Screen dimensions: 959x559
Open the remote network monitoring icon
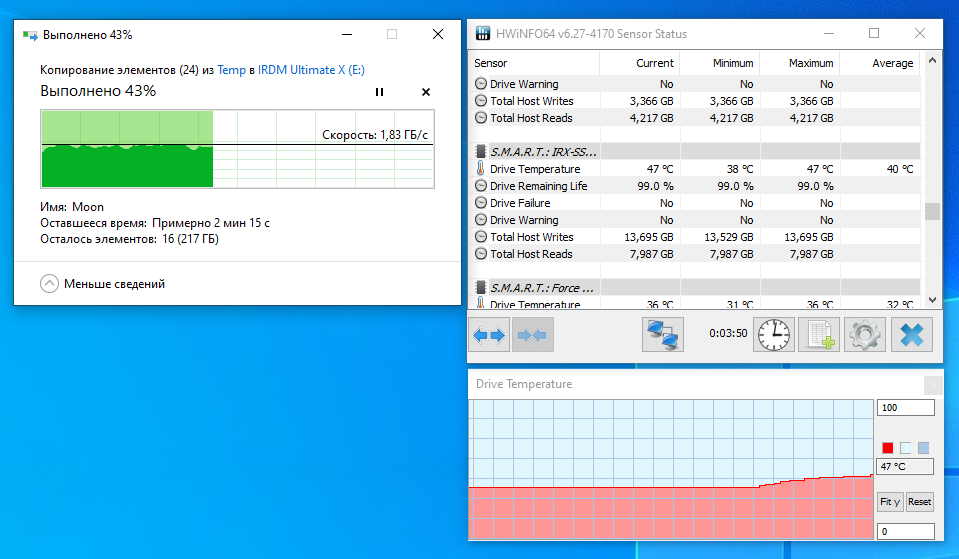pos(662,335)
